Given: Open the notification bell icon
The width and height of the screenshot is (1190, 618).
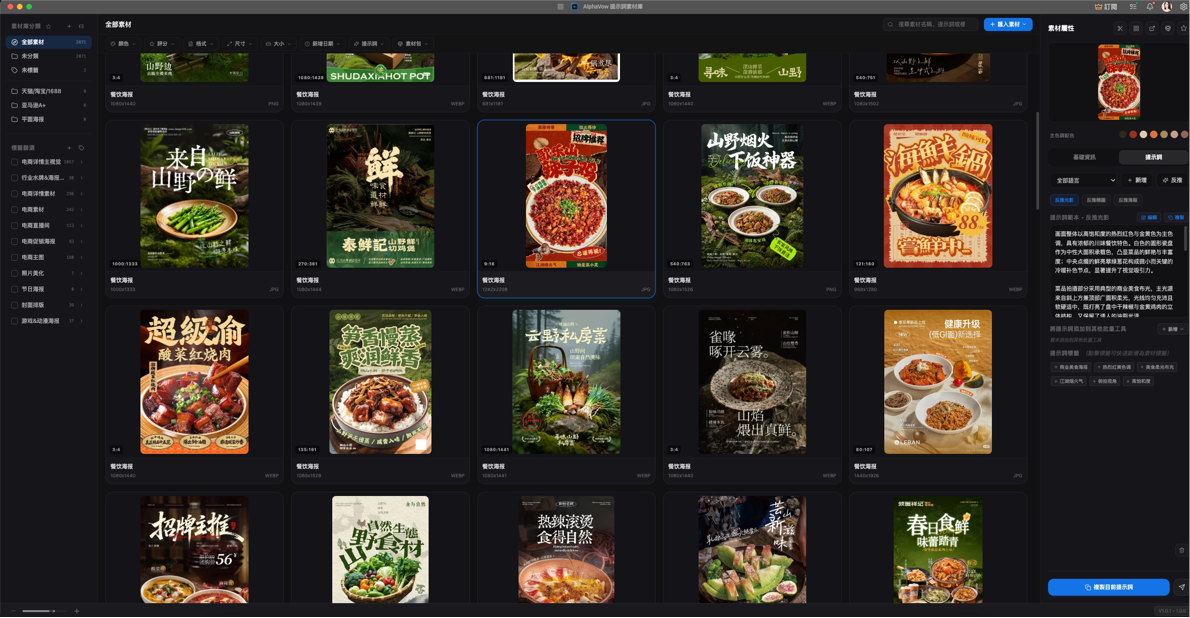Looking at the screenshot, I should pyautogui.click(x=1150, y=6).
